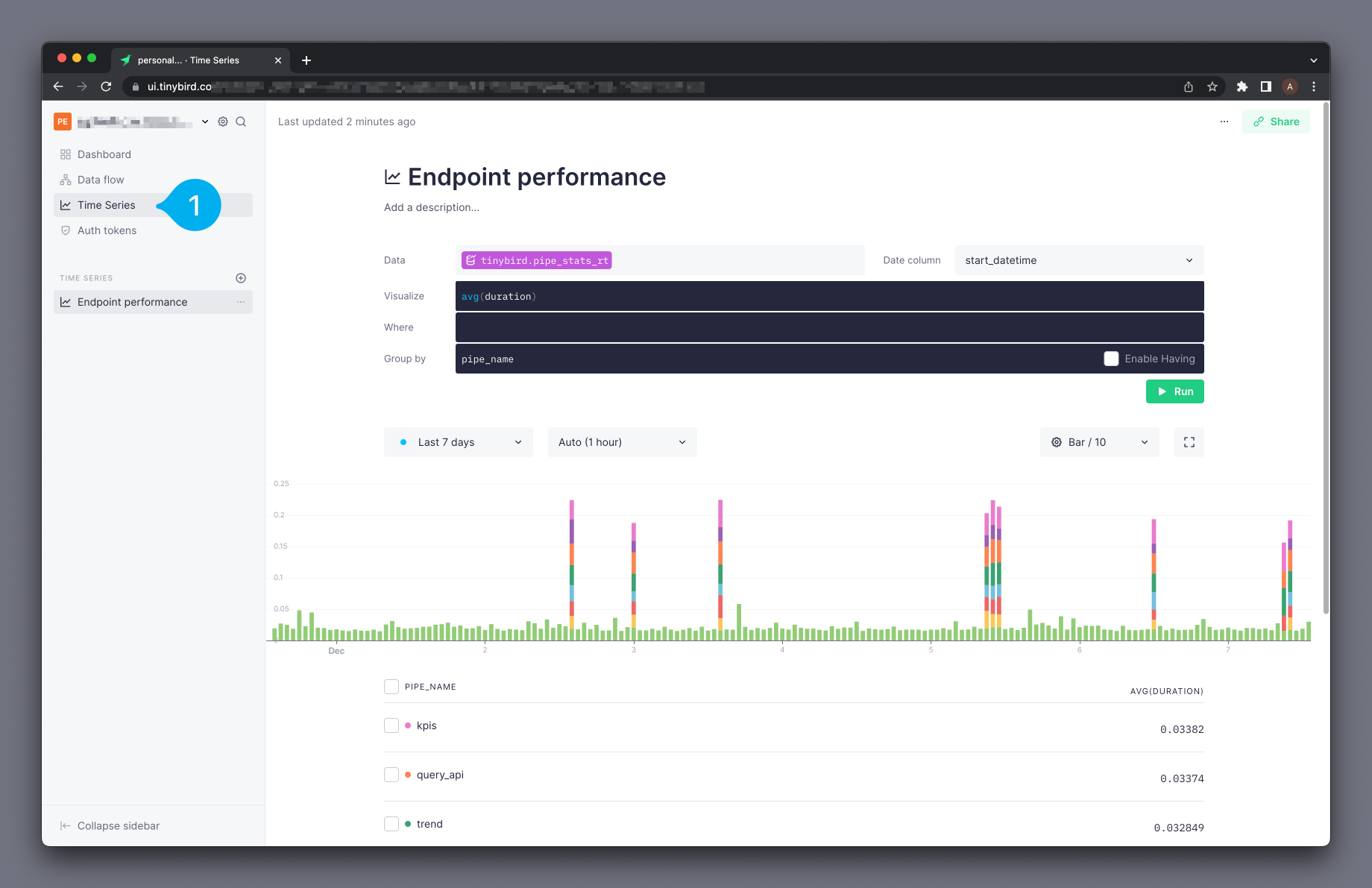Click Collapse sidebar label
Image resolution: width=1372 pixels, height=888 pixels.
[119, 825]
